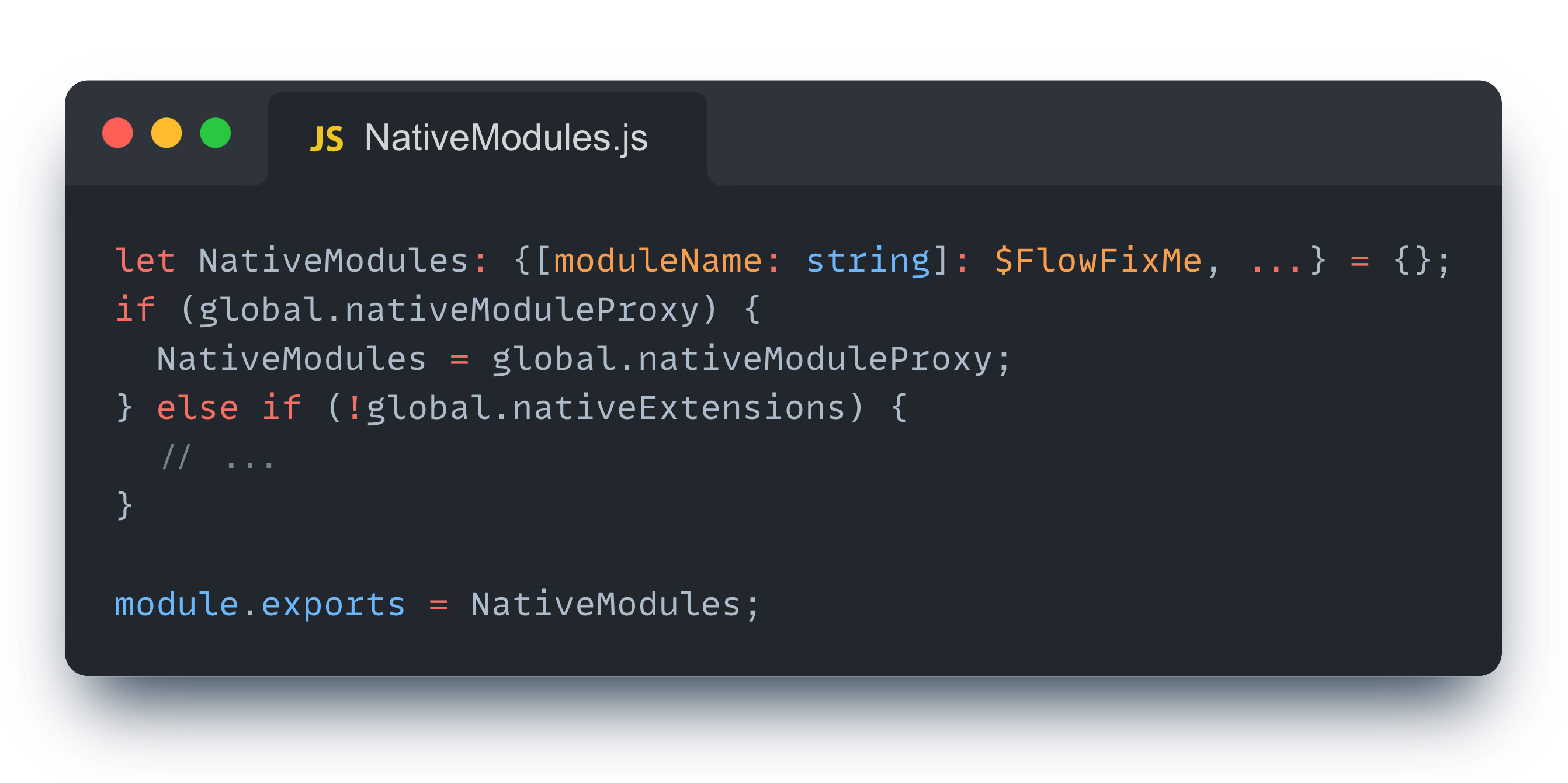1568x783 pixels.
Task: Click the closing brace below the comment
Action: 124,506
